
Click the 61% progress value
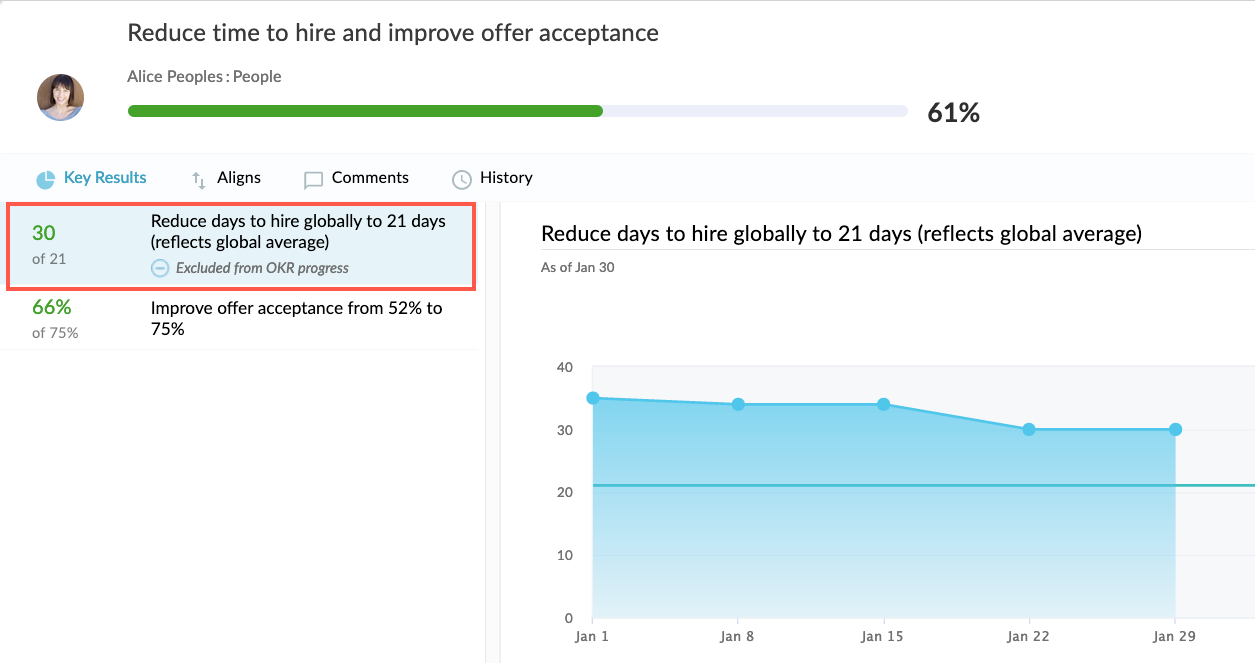point(953,113)
